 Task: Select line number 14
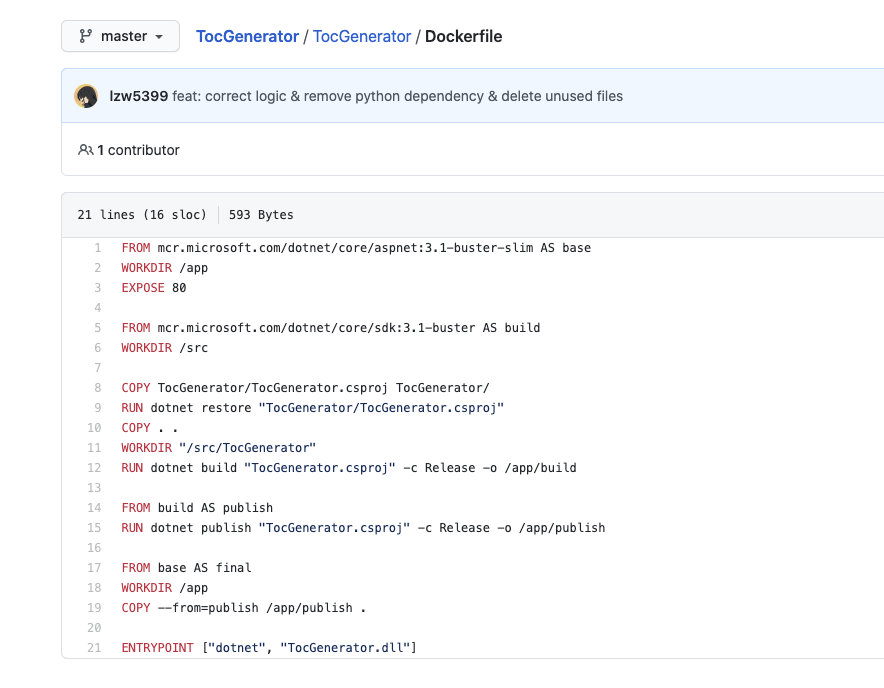click(94, 508)
